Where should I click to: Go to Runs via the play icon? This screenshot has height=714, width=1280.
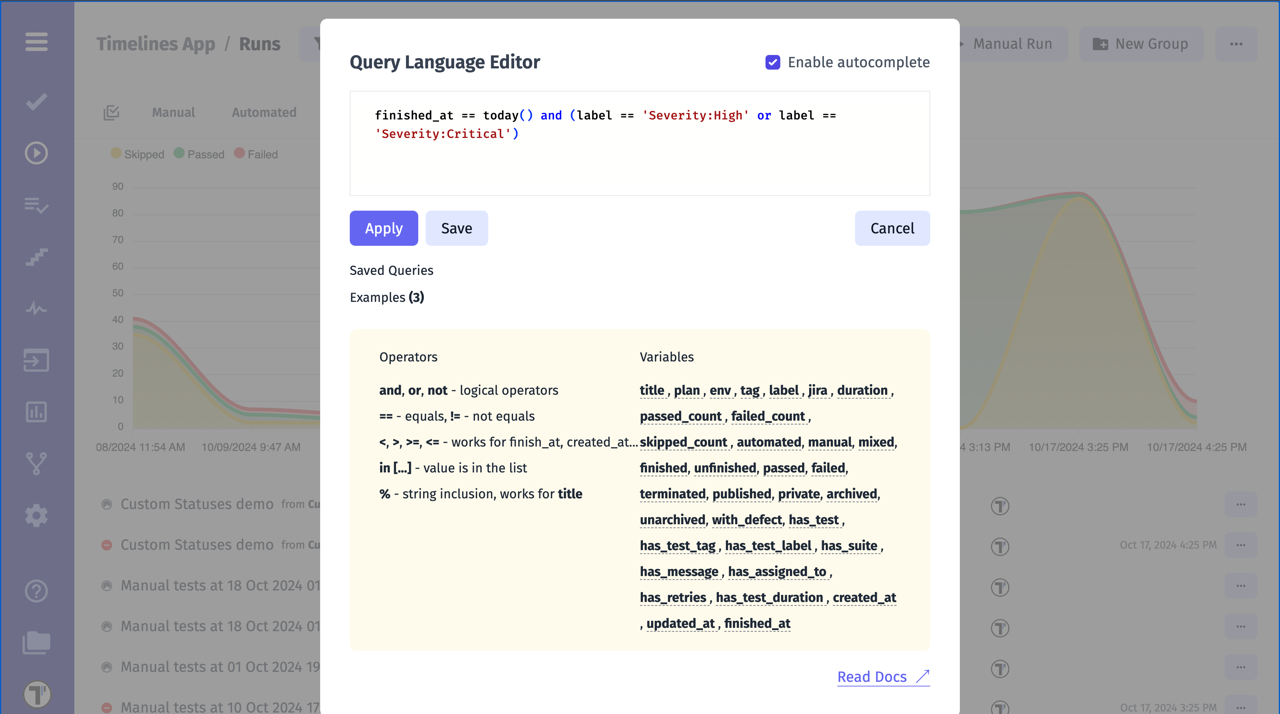tap(36, 153)
